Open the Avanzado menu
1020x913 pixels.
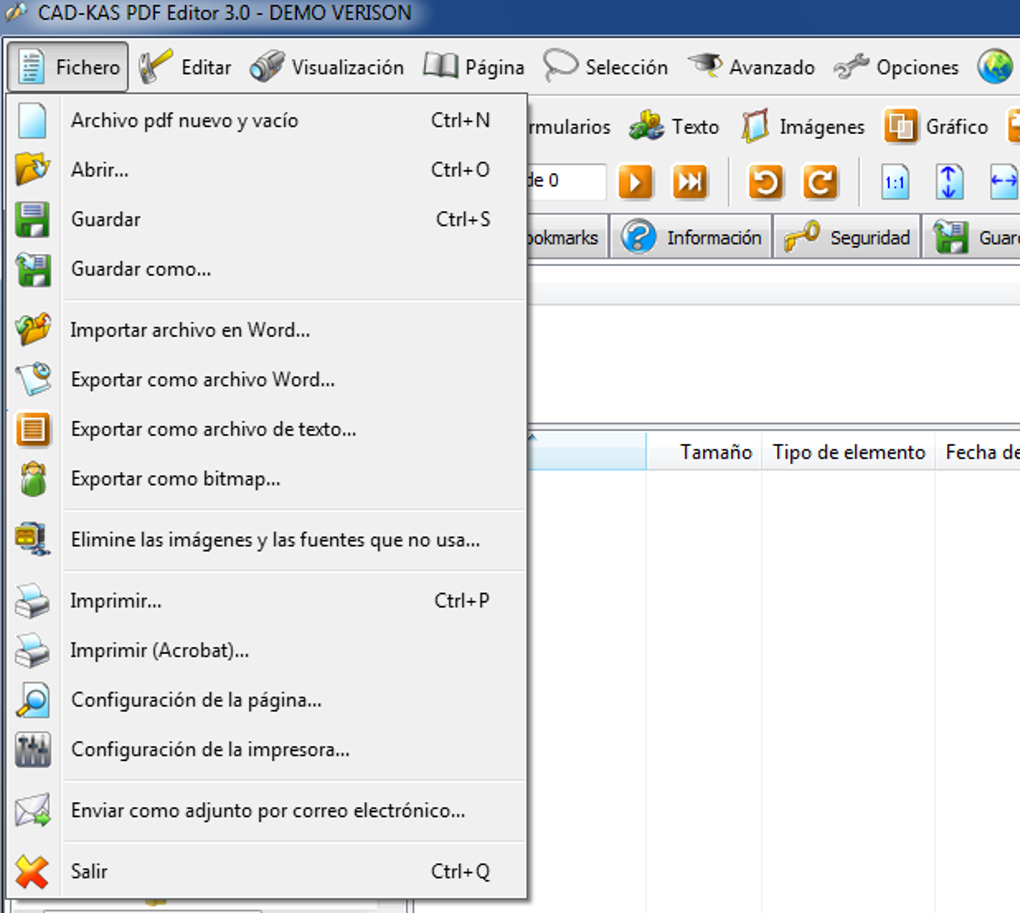click(751, 67)
